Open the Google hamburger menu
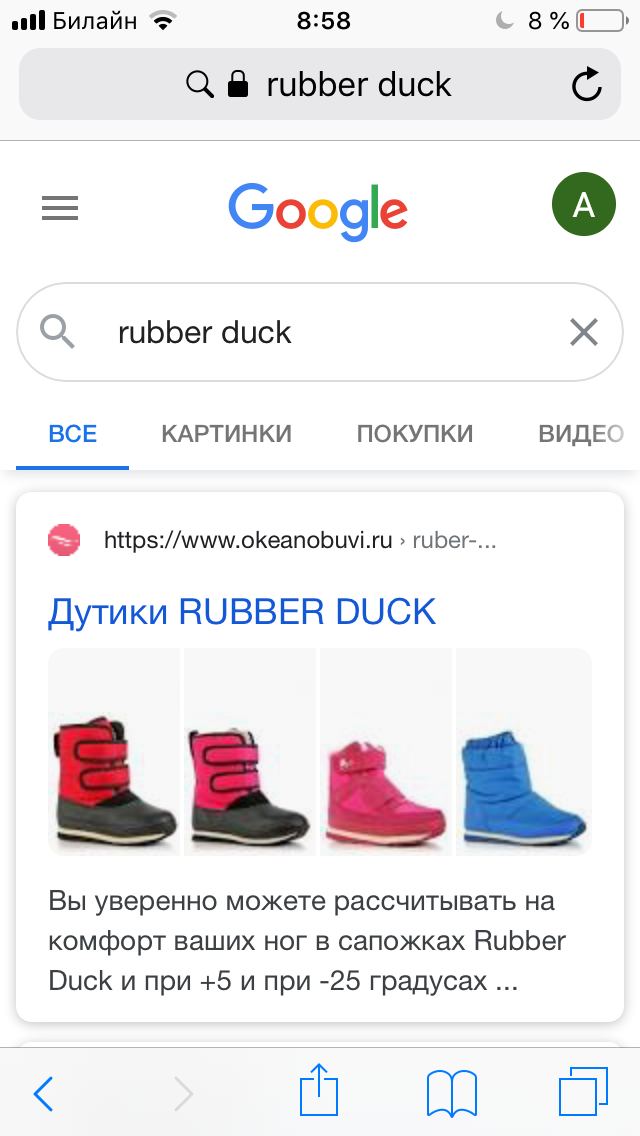The height and width of the screenshot is (1136, 640). pyautogui.click(x=59, y=209)
